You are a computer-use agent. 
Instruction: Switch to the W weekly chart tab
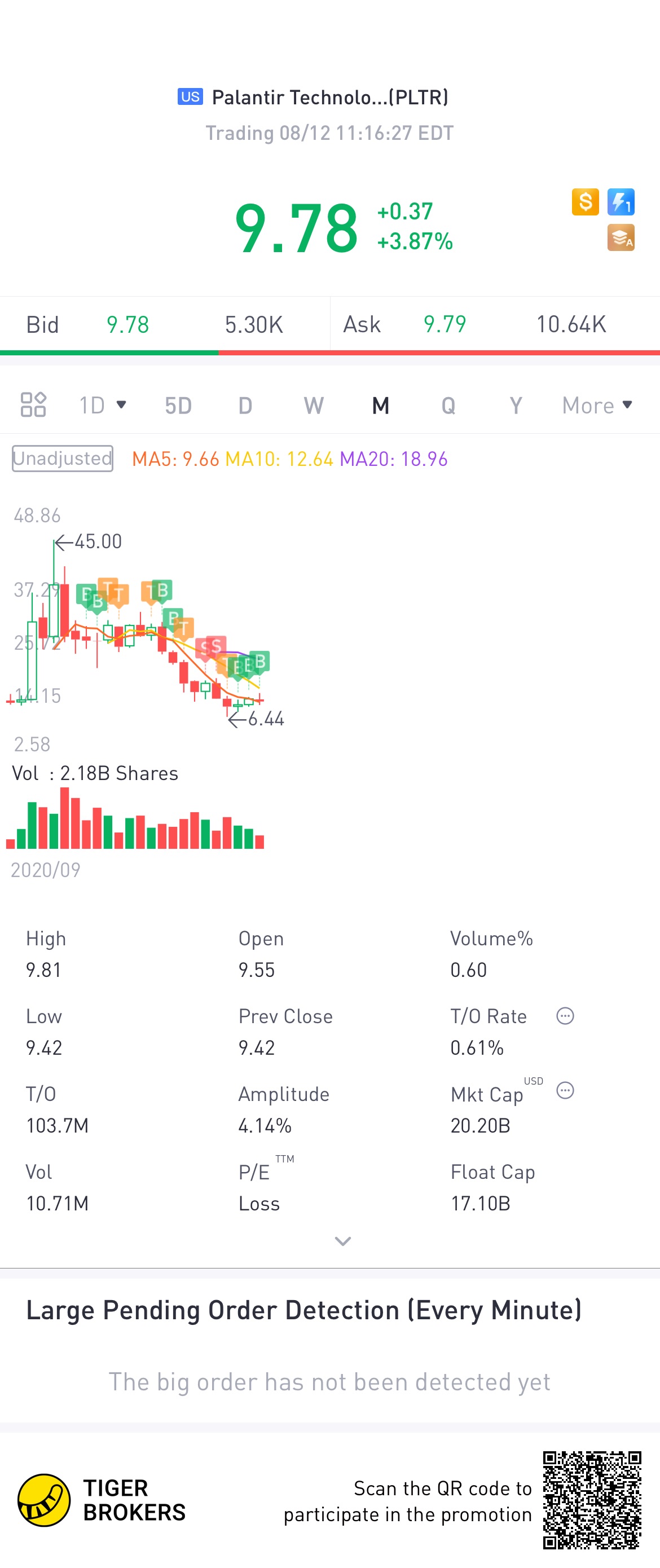tap(314, 405)
